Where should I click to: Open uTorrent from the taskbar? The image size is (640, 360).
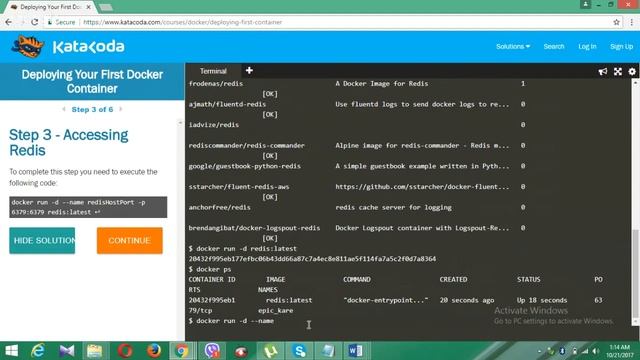(271, 351)
